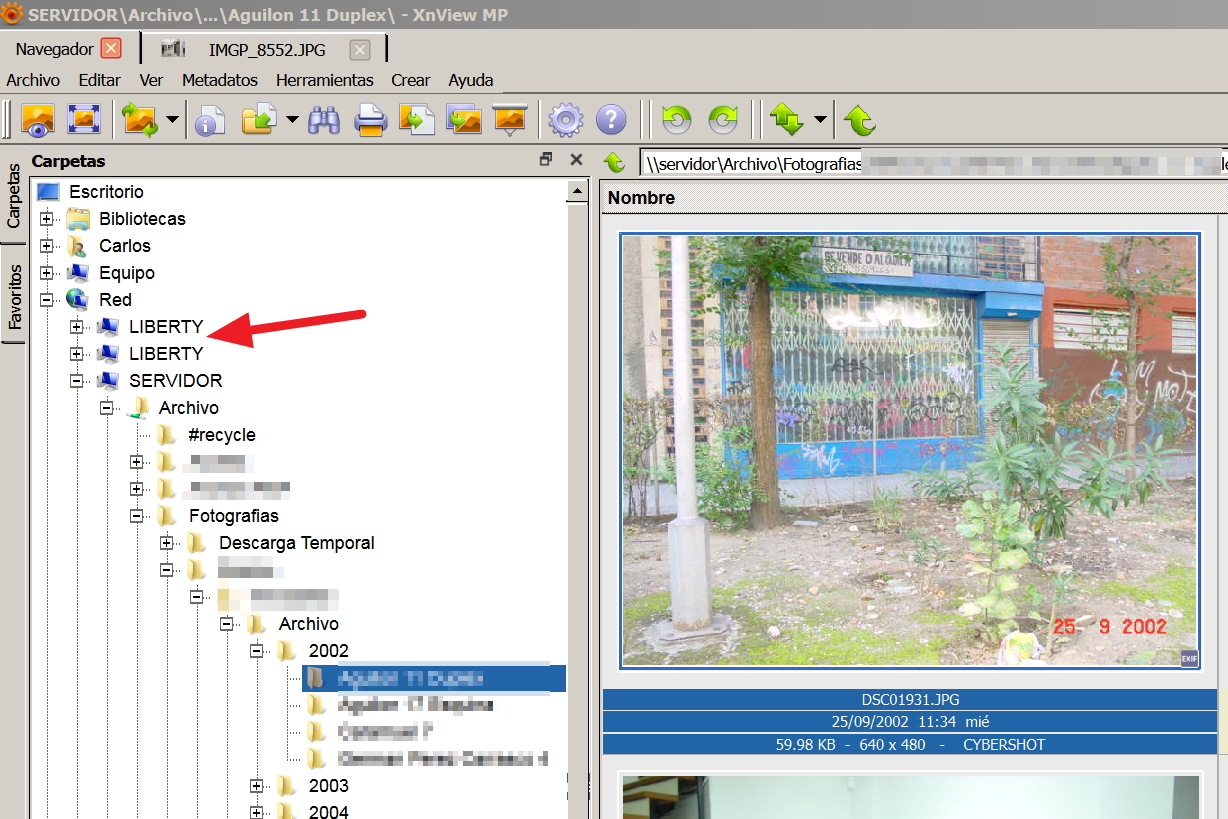Float the Carpetas panel with its undock icon

coord(546,159)
